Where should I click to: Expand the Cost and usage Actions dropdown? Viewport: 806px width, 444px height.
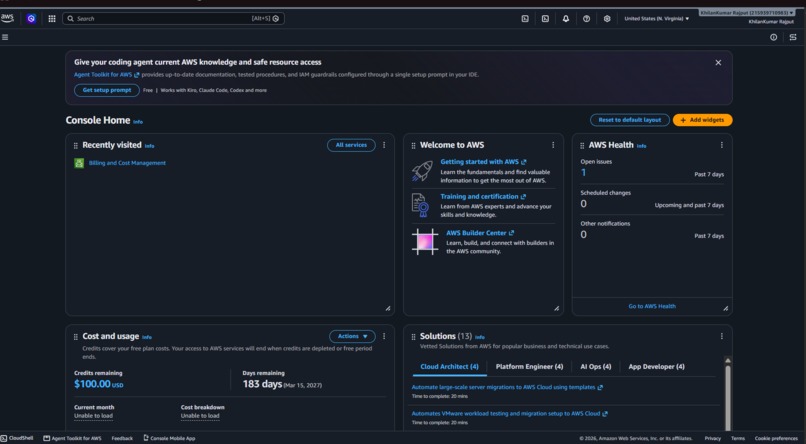(352, 337)
